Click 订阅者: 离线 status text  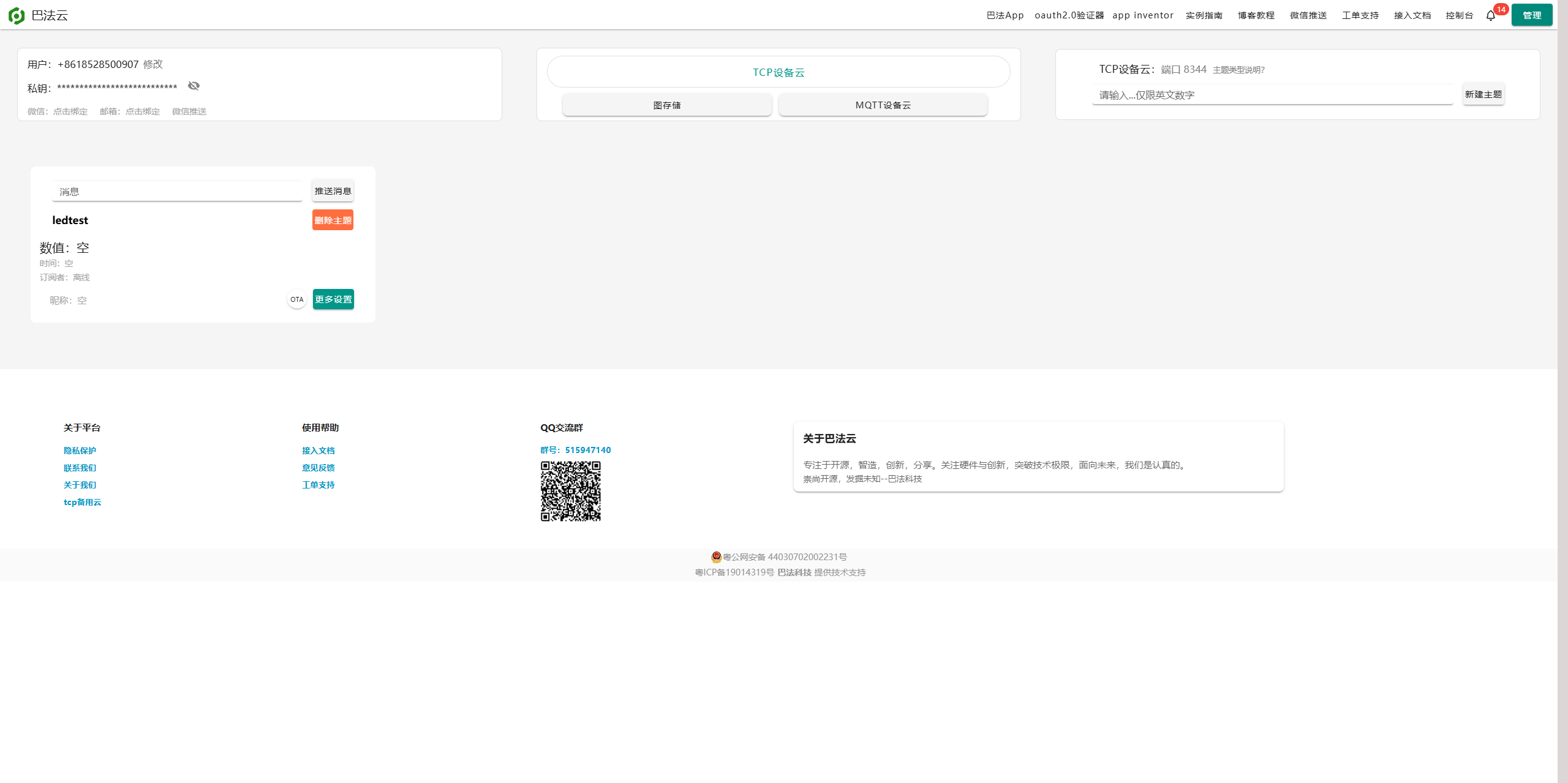[65, 277]
